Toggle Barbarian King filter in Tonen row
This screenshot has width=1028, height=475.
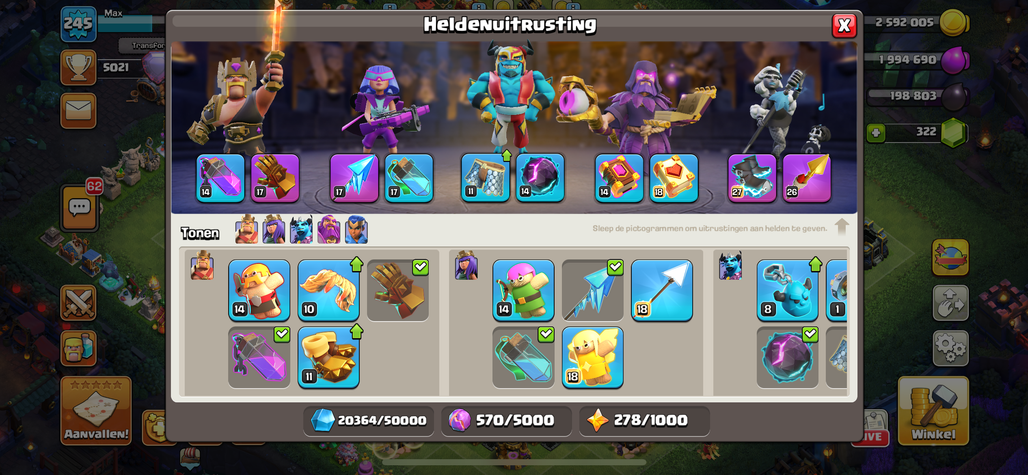[247, 230]
